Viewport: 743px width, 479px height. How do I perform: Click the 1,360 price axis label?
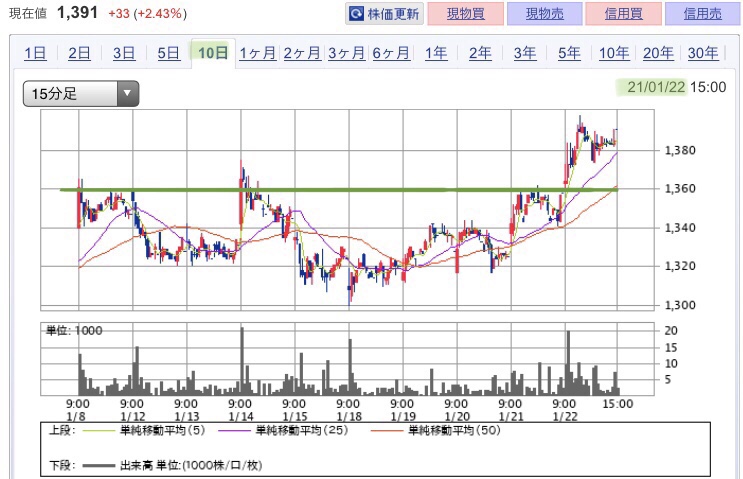(x=680, y=189)
